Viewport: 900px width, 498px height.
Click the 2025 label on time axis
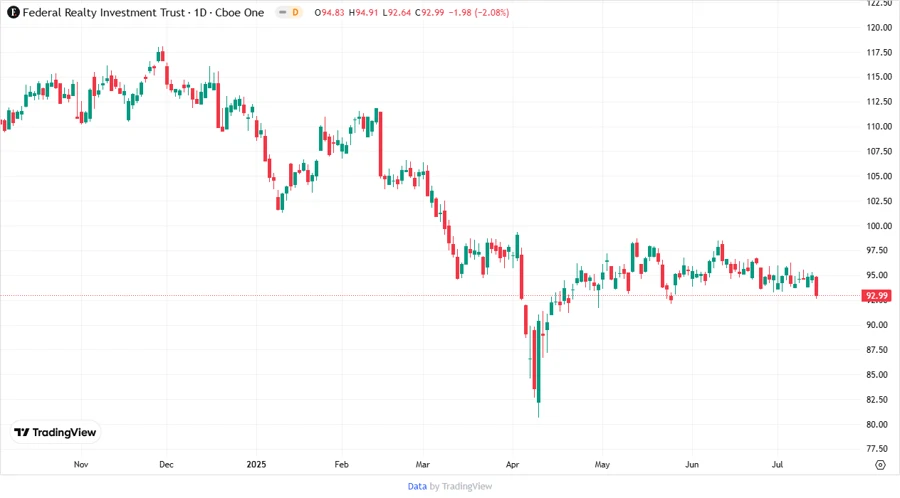tap(256, 464)
